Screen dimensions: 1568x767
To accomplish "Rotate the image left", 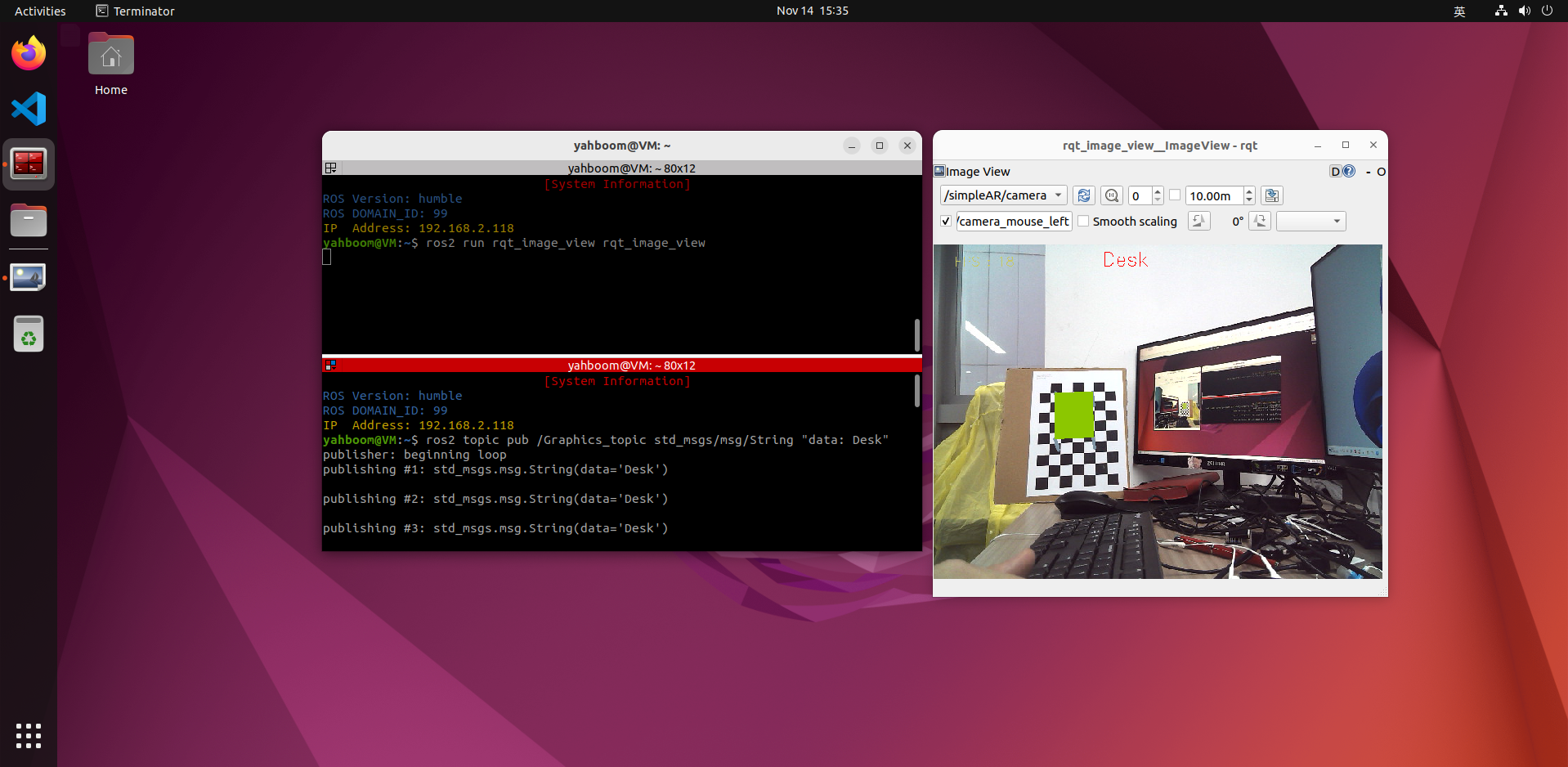I will click(1198, 221).
